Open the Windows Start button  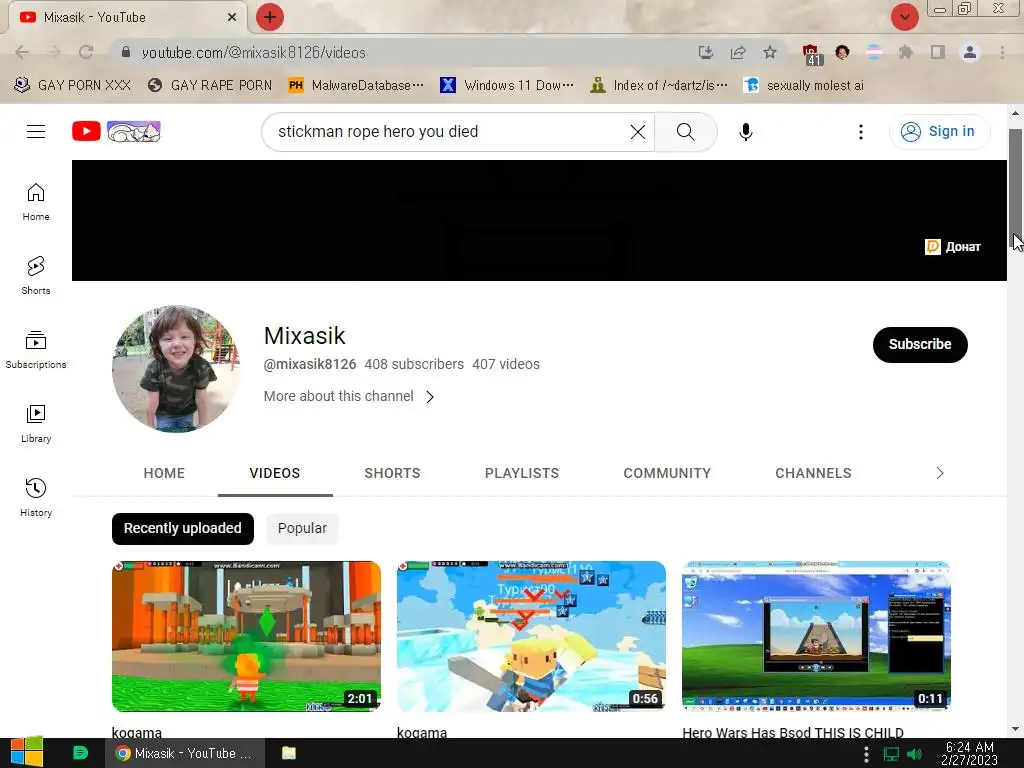27,752
